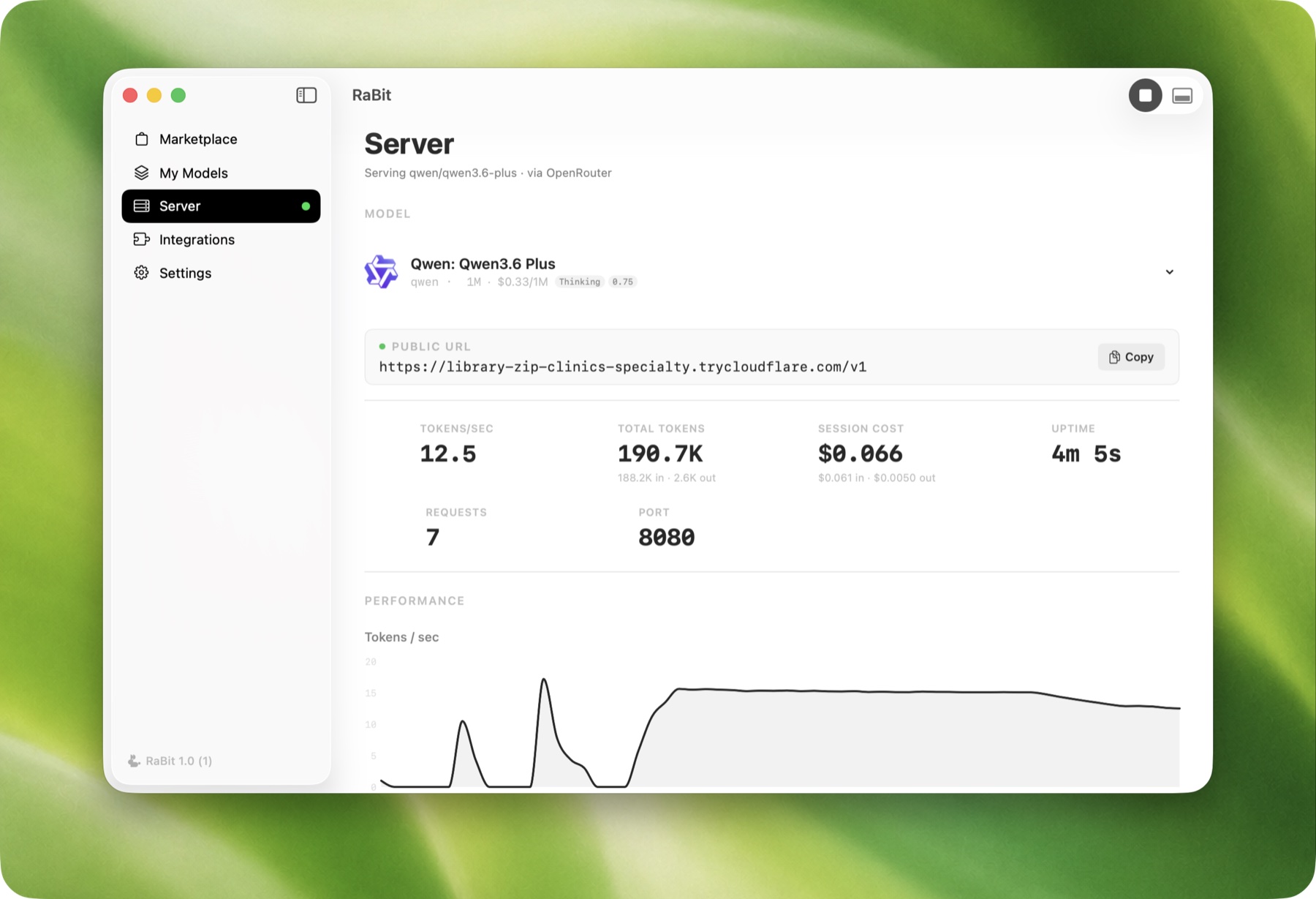
Task: Click the 4m 5s uptime value
Action: tap(1086, 454)
